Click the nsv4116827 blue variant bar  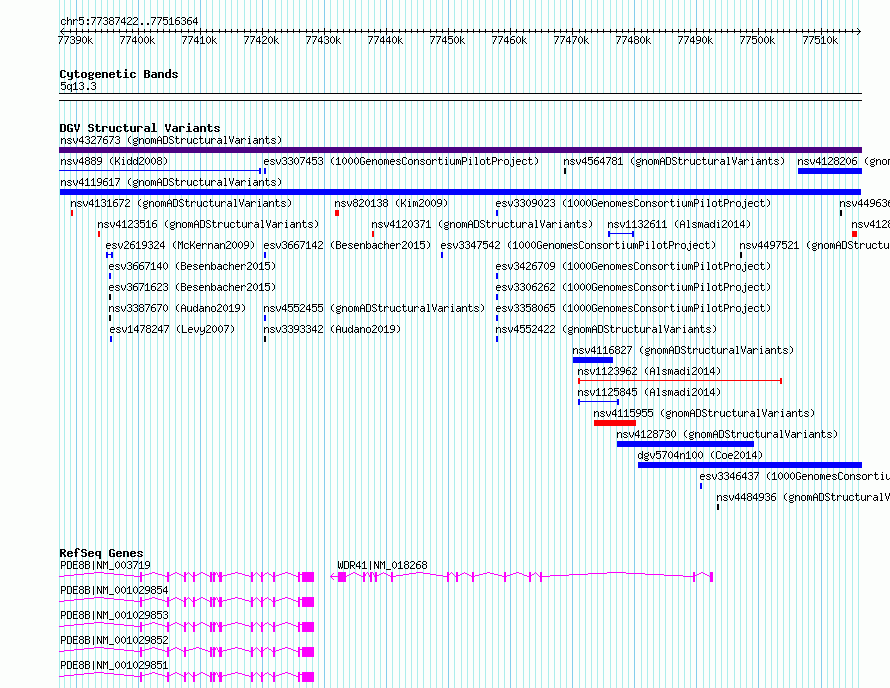(x=593, y=360)
